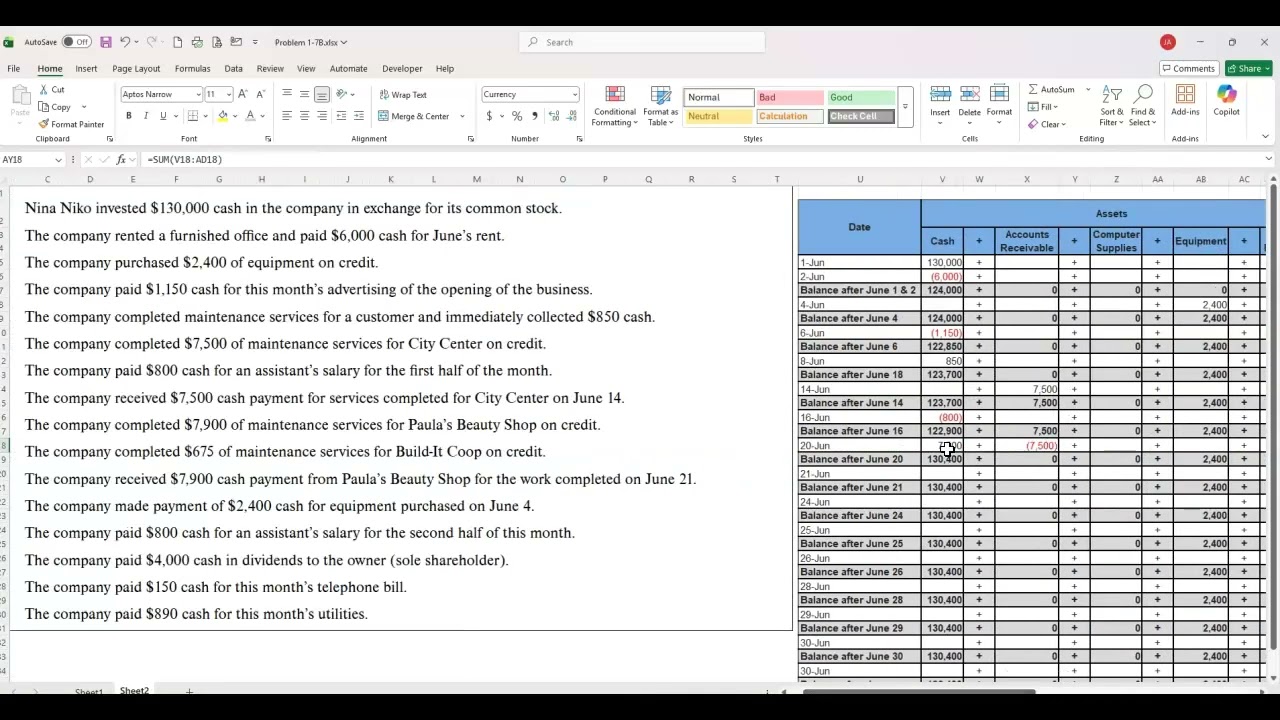Switch to the Insert tab
This screenshot has height=720, width=1280.
tap(86, 69)
